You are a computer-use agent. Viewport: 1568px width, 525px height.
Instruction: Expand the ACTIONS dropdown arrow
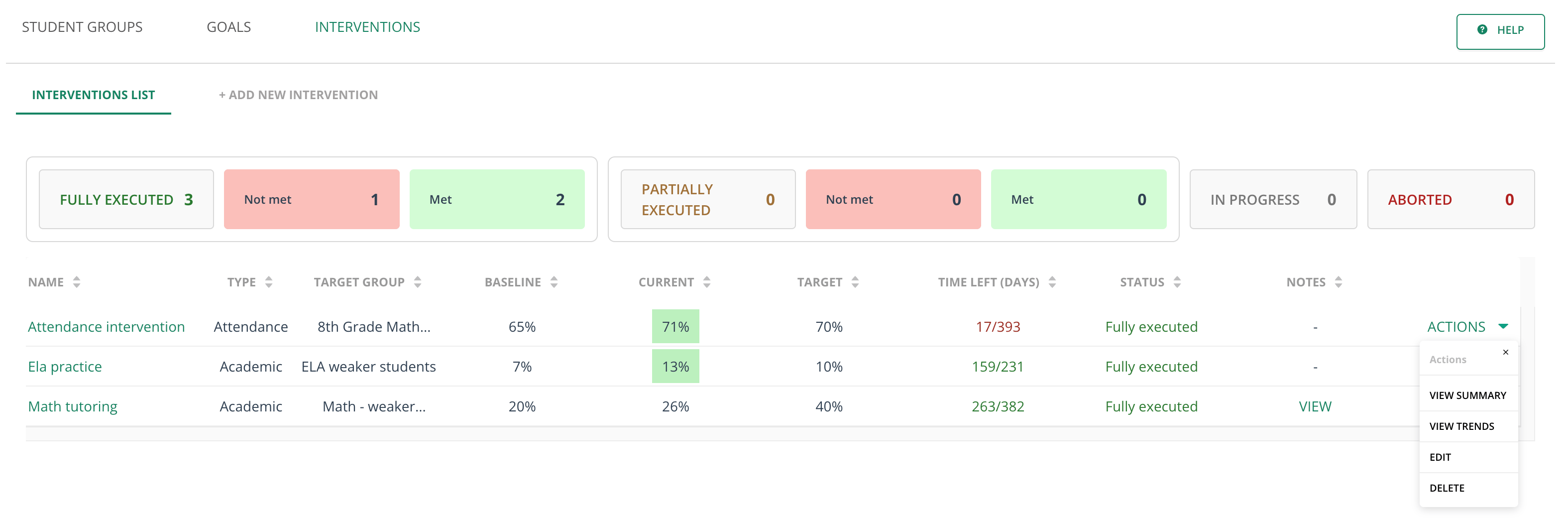[x=1503, y=326]
